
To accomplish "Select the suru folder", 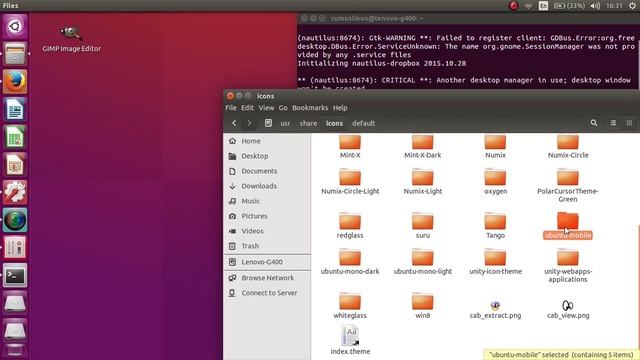I will (422, 226).
